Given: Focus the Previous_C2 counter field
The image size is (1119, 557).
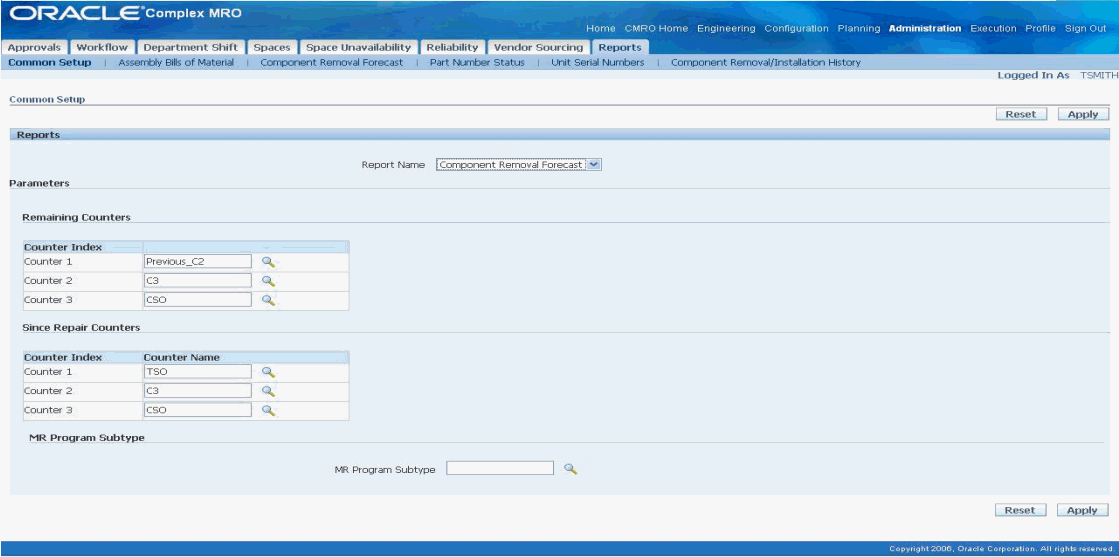Looking at the screenshot, I should point(198,261).
